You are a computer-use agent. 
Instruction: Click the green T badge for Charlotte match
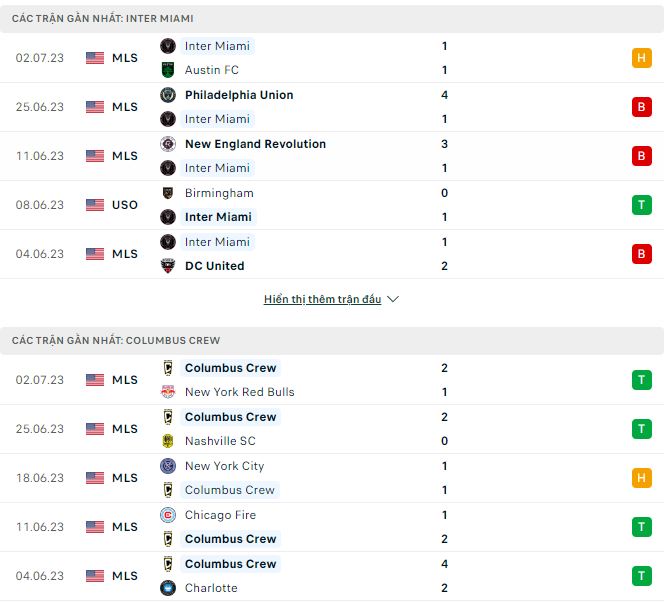[641, 576]
